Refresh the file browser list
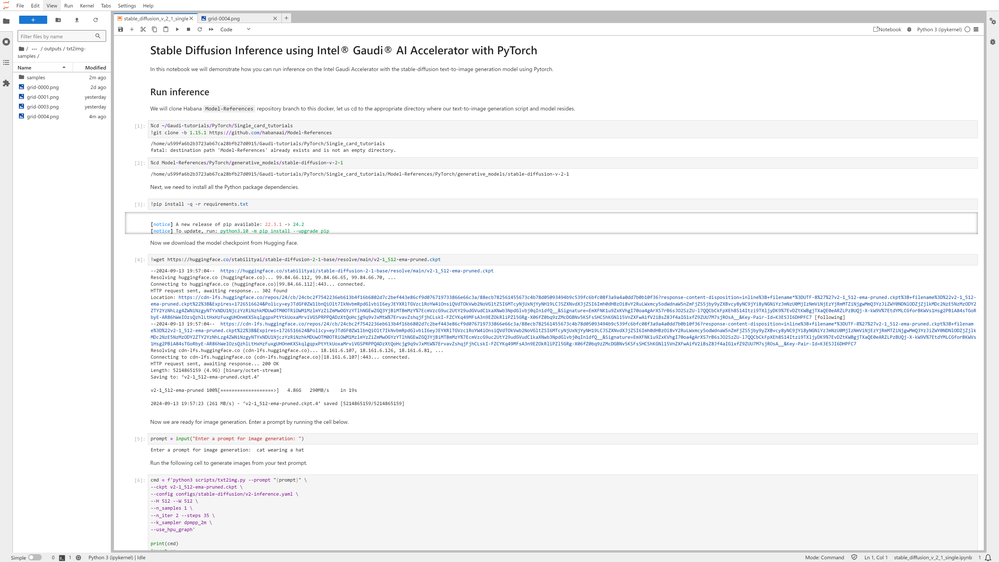The image size is (999, 562). tap(96, 20)
